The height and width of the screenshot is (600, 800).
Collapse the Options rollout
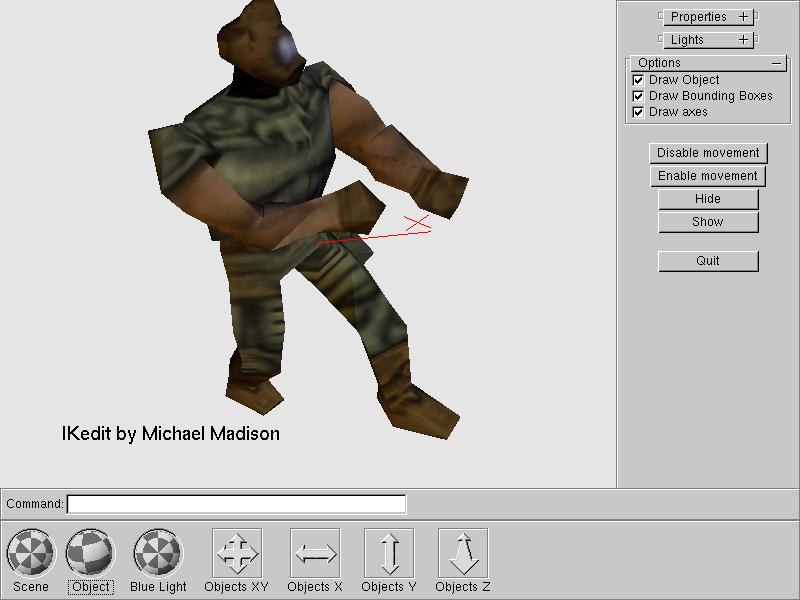tap(777, 63)
